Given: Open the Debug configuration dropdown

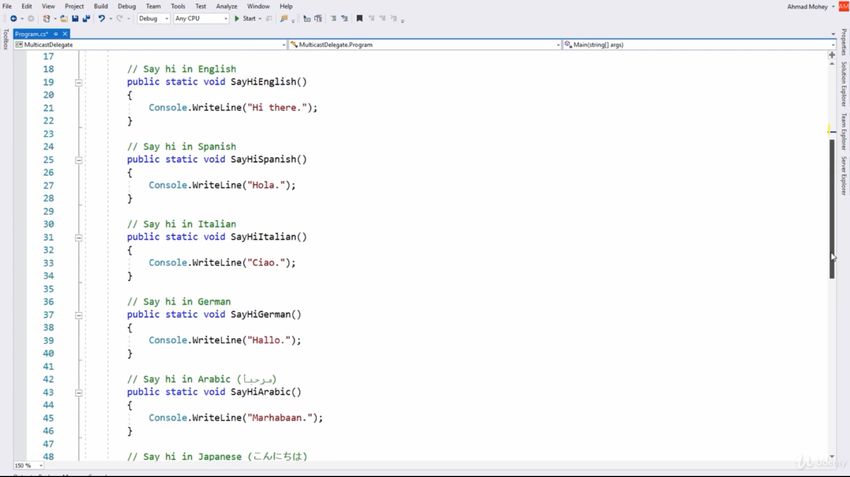Looking at the screenshot, I should pyautogui.click(x=153, y=18).
